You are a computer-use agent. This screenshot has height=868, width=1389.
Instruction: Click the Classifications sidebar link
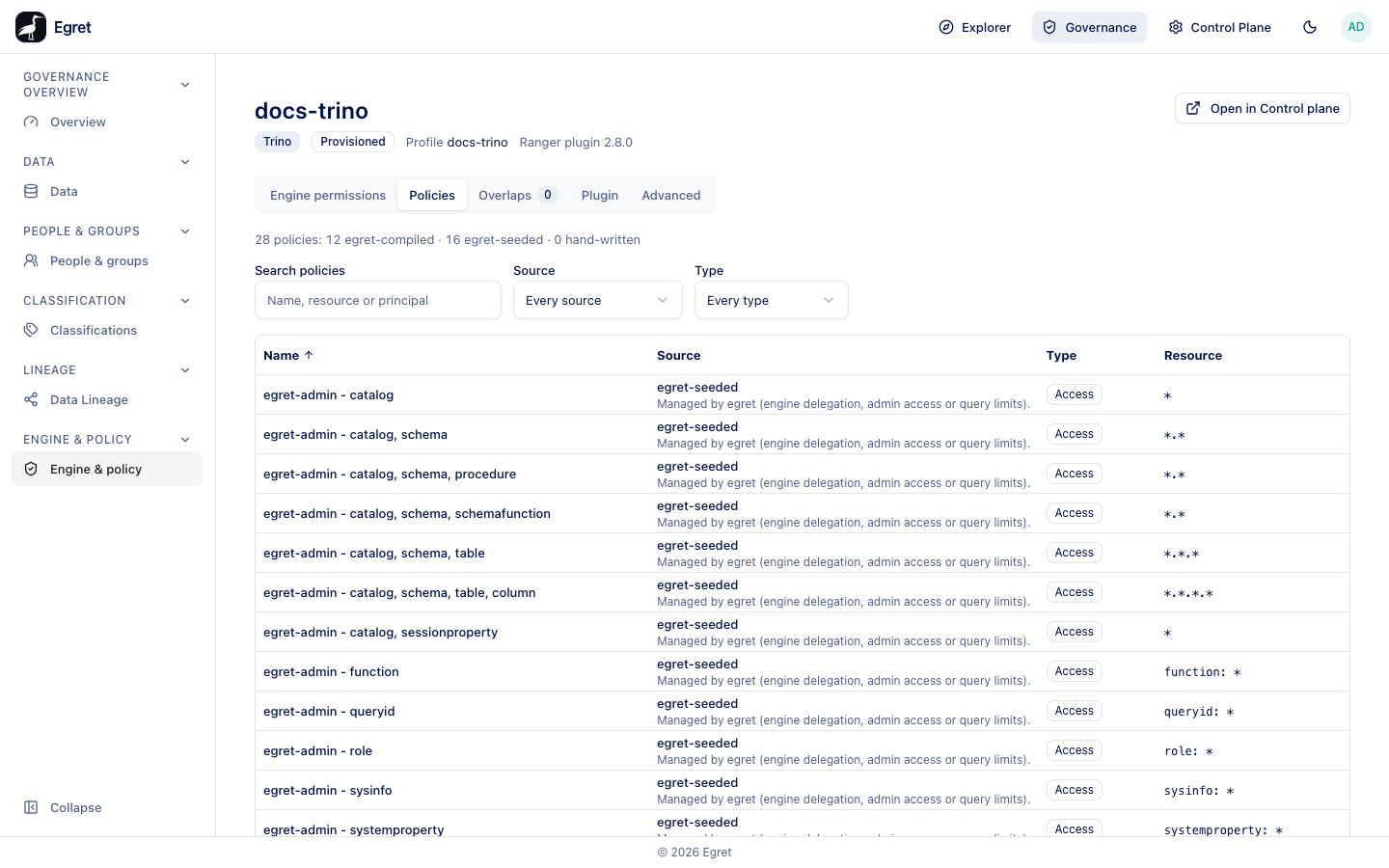[x=108, y=331]
